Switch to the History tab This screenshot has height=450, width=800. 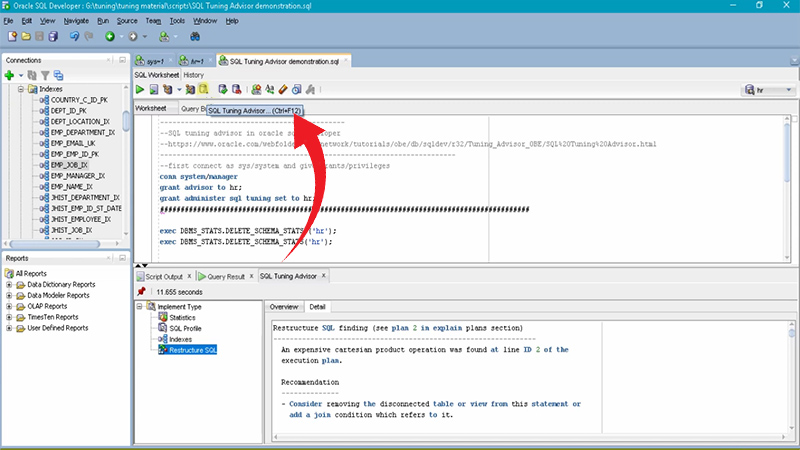click(193, 75)
